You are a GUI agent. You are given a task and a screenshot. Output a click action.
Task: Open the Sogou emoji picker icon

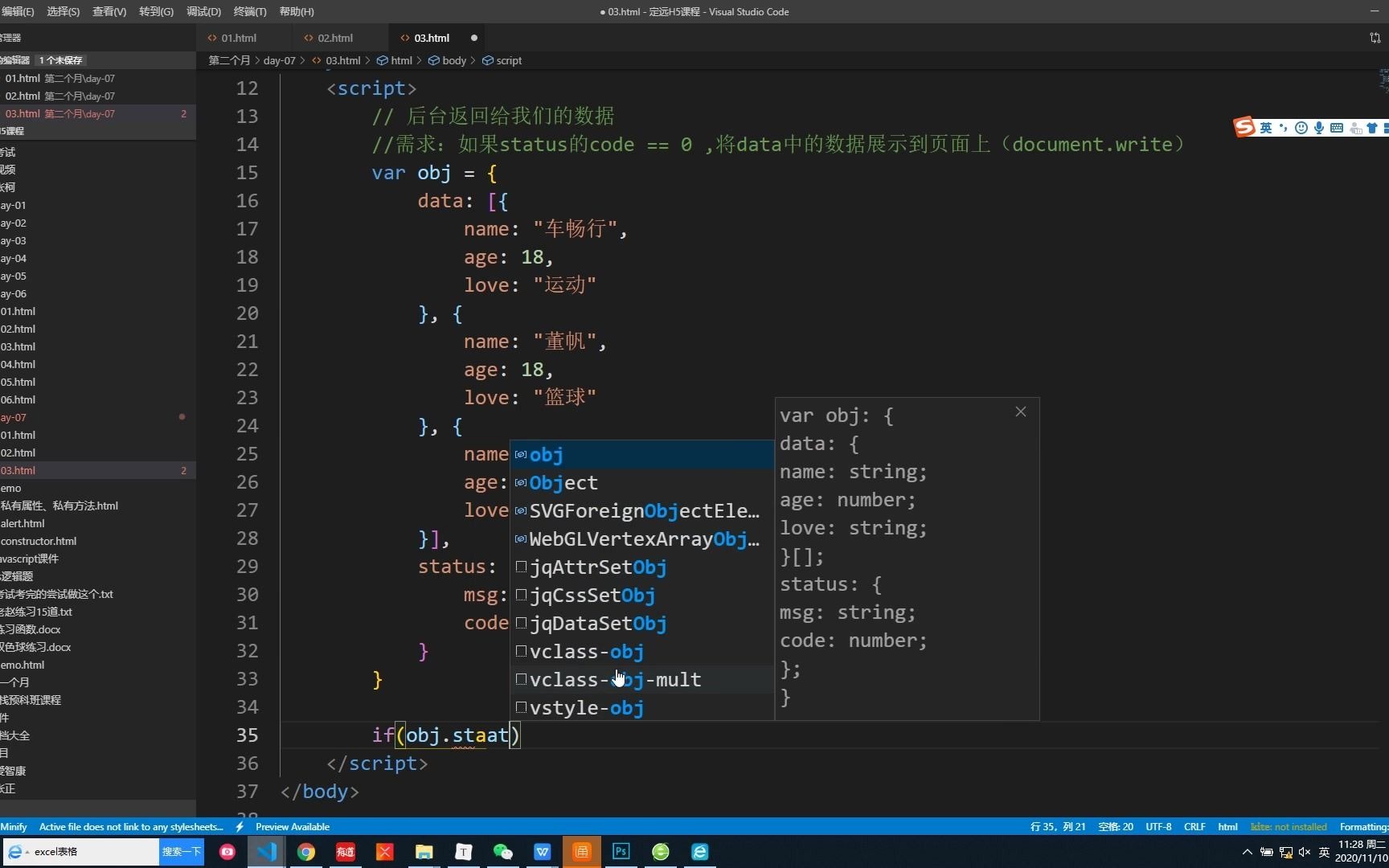point(1301,128)
